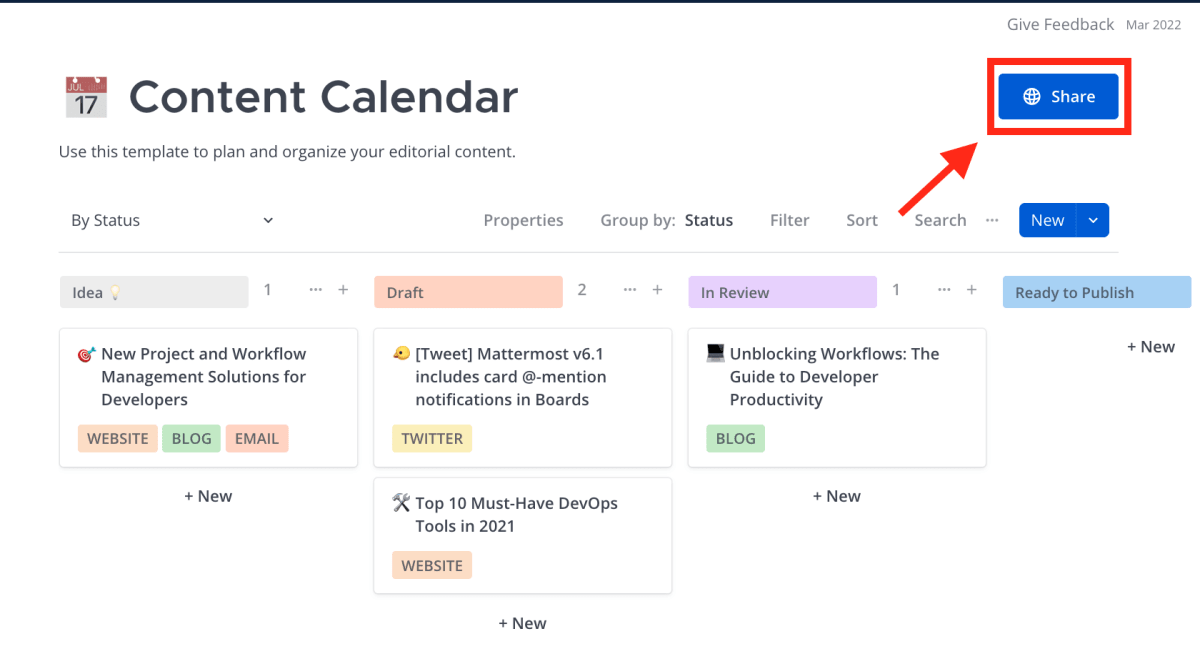
Task: Click the Give Feedback link
Action: 1060,25
